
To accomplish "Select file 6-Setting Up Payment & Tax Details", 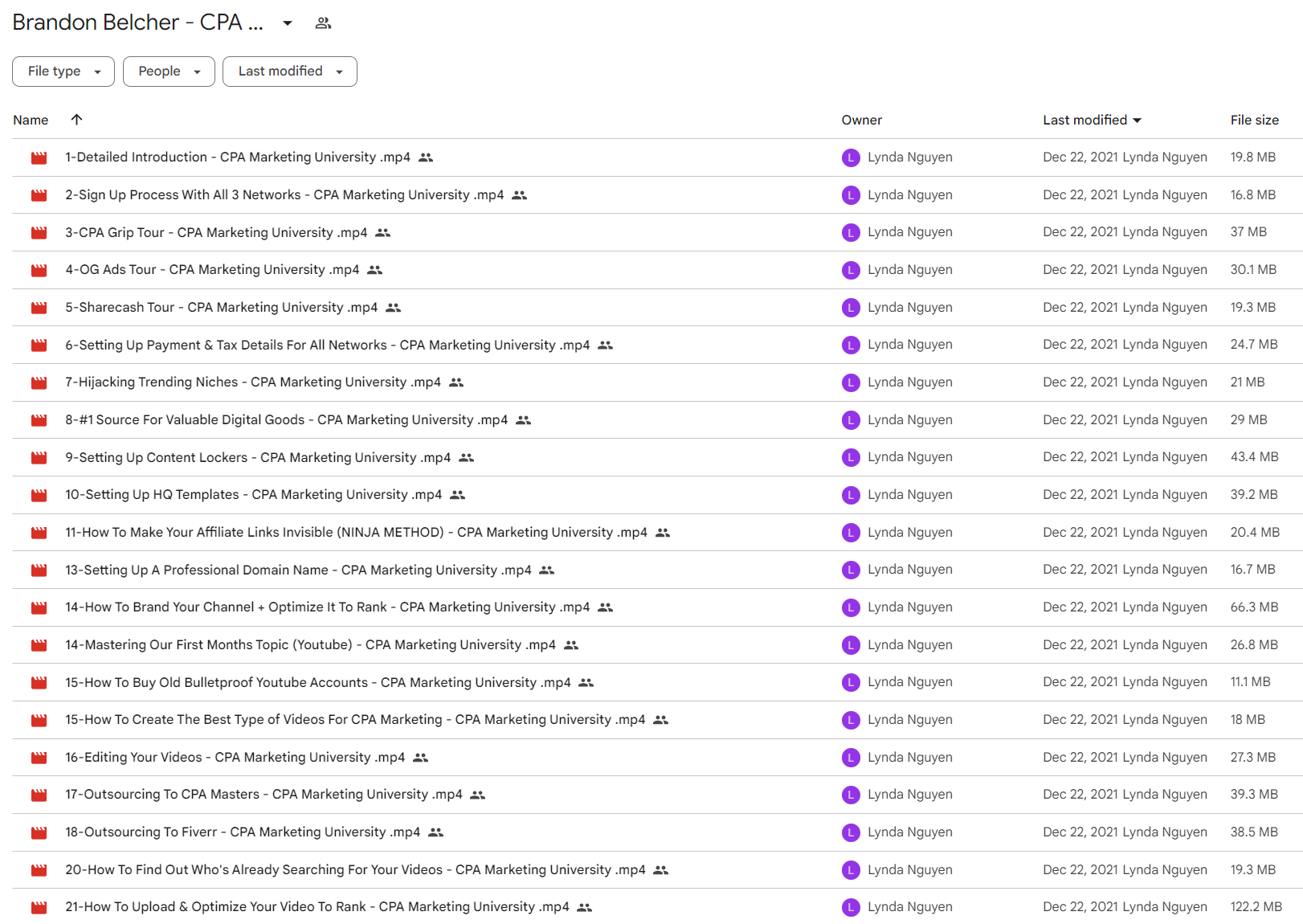I will coord(327,345).
